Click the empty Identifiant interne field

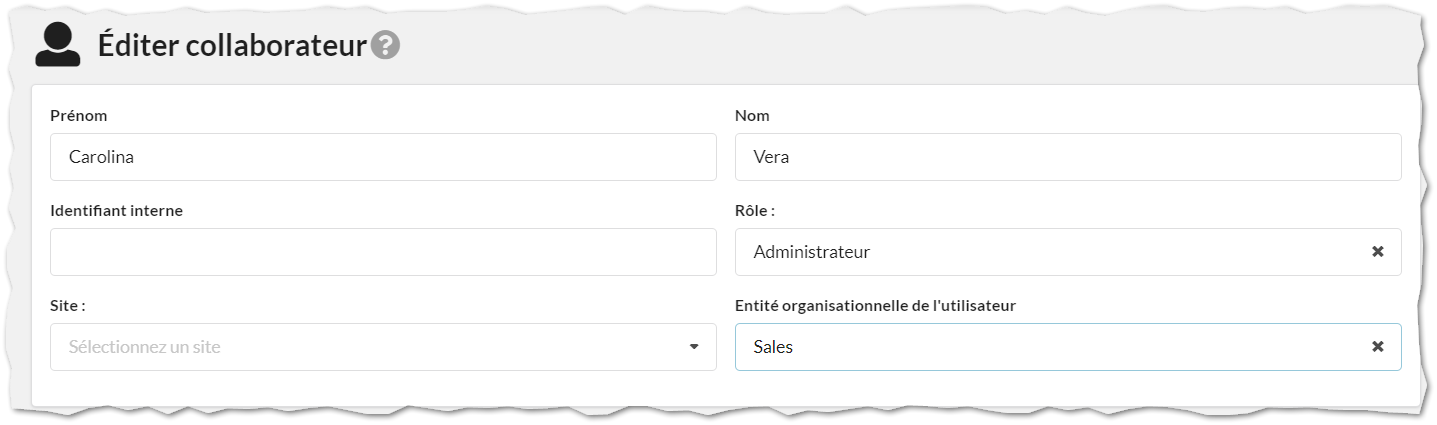click(x=383, y=252)
